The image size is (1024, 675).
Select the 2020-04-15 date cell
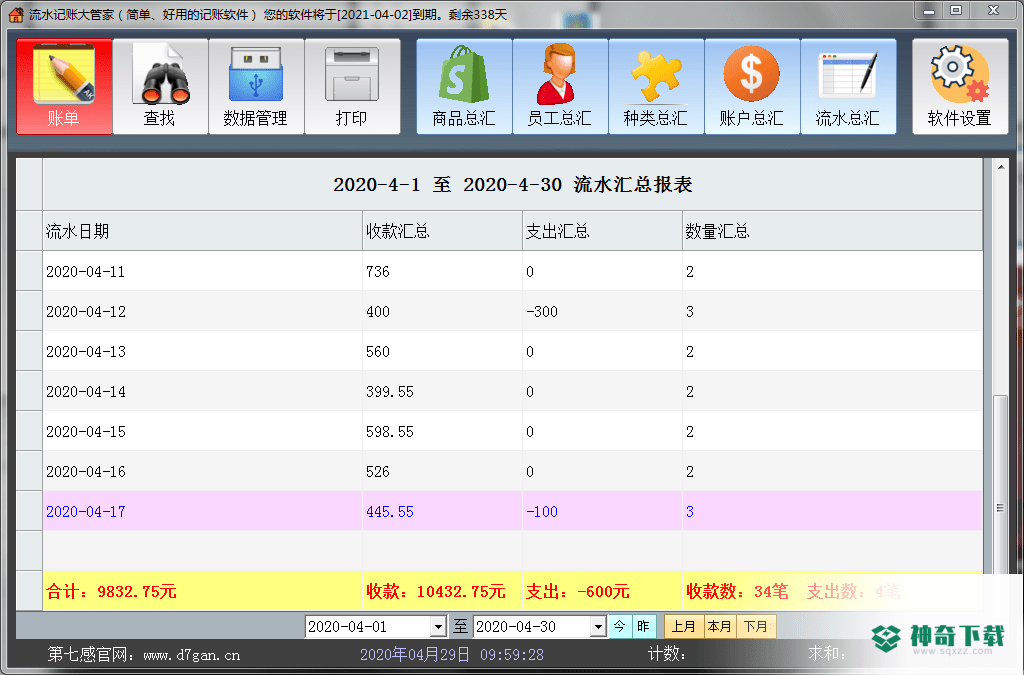[x=202, y=432]
